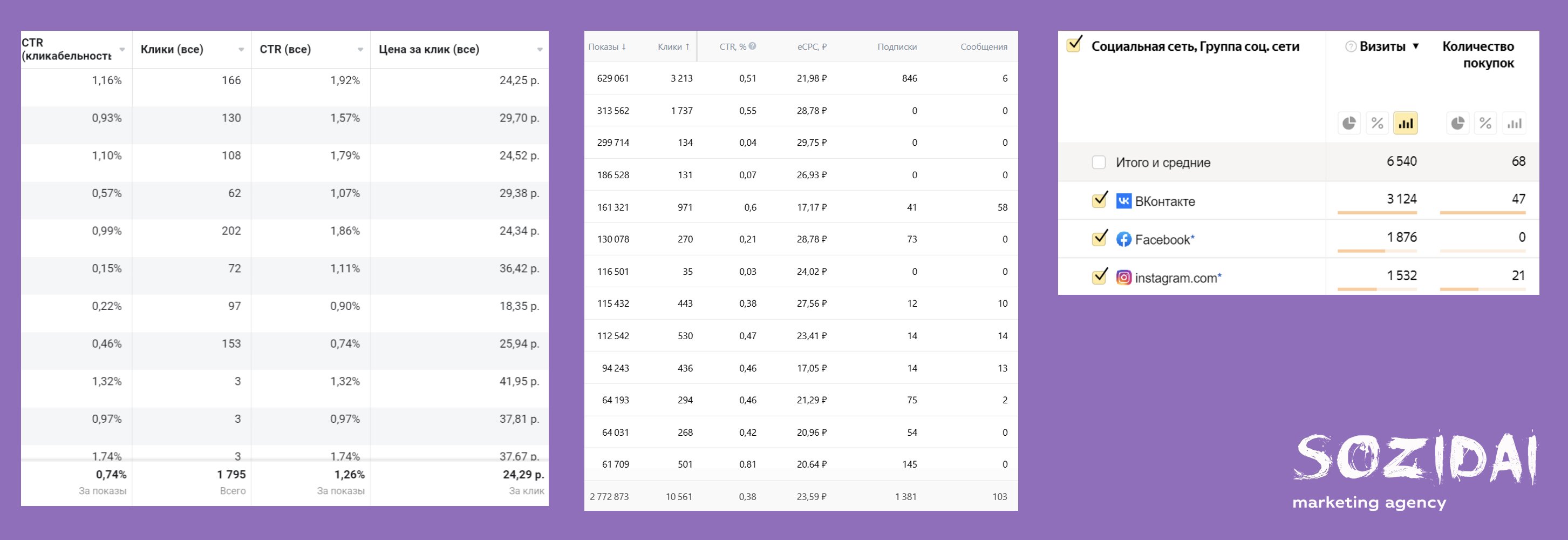1568x540 pixels.
Task: Click the ВКонтакте visits progress bar
Action: coord(1377,213)
